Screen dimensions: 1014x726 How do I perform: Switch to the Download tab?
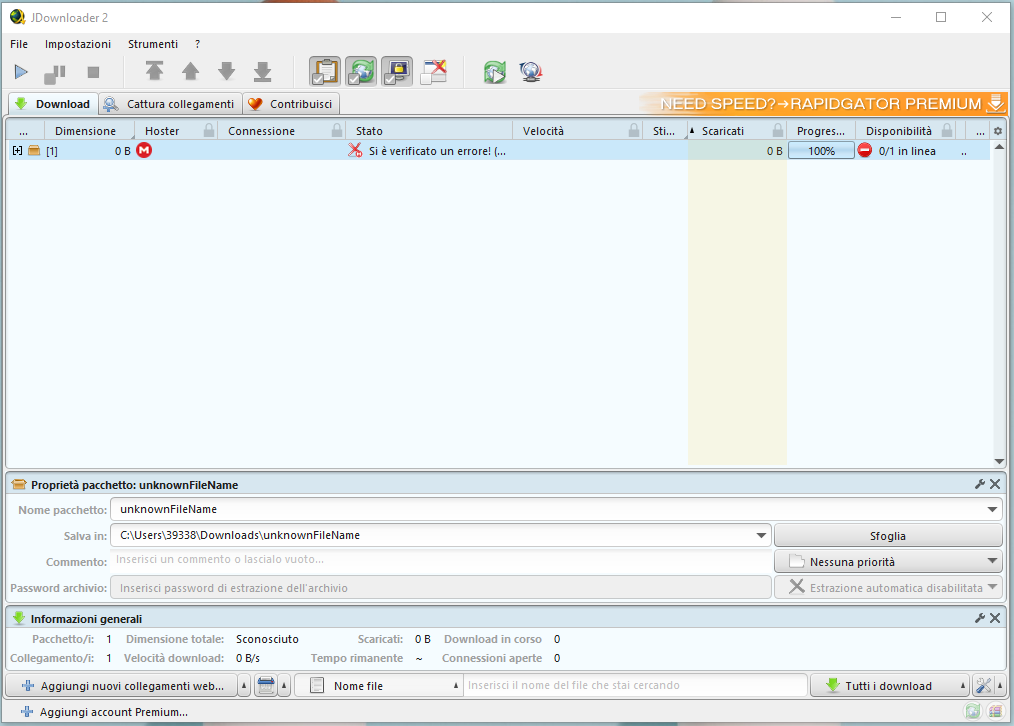[53, 104]
